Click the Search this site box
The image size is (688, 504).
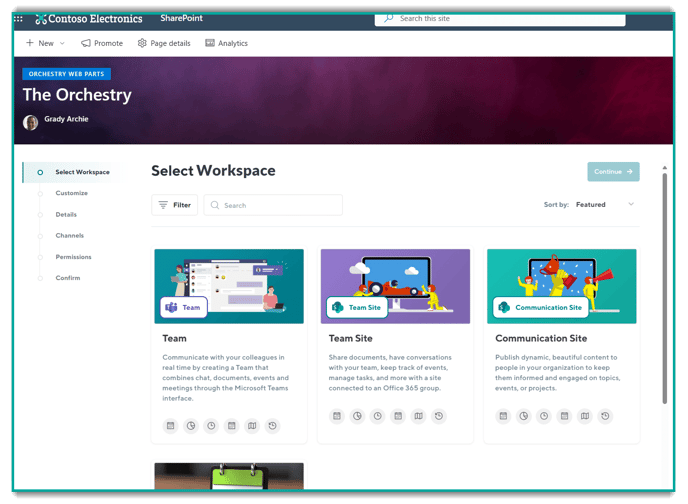[x=500, y=18]
